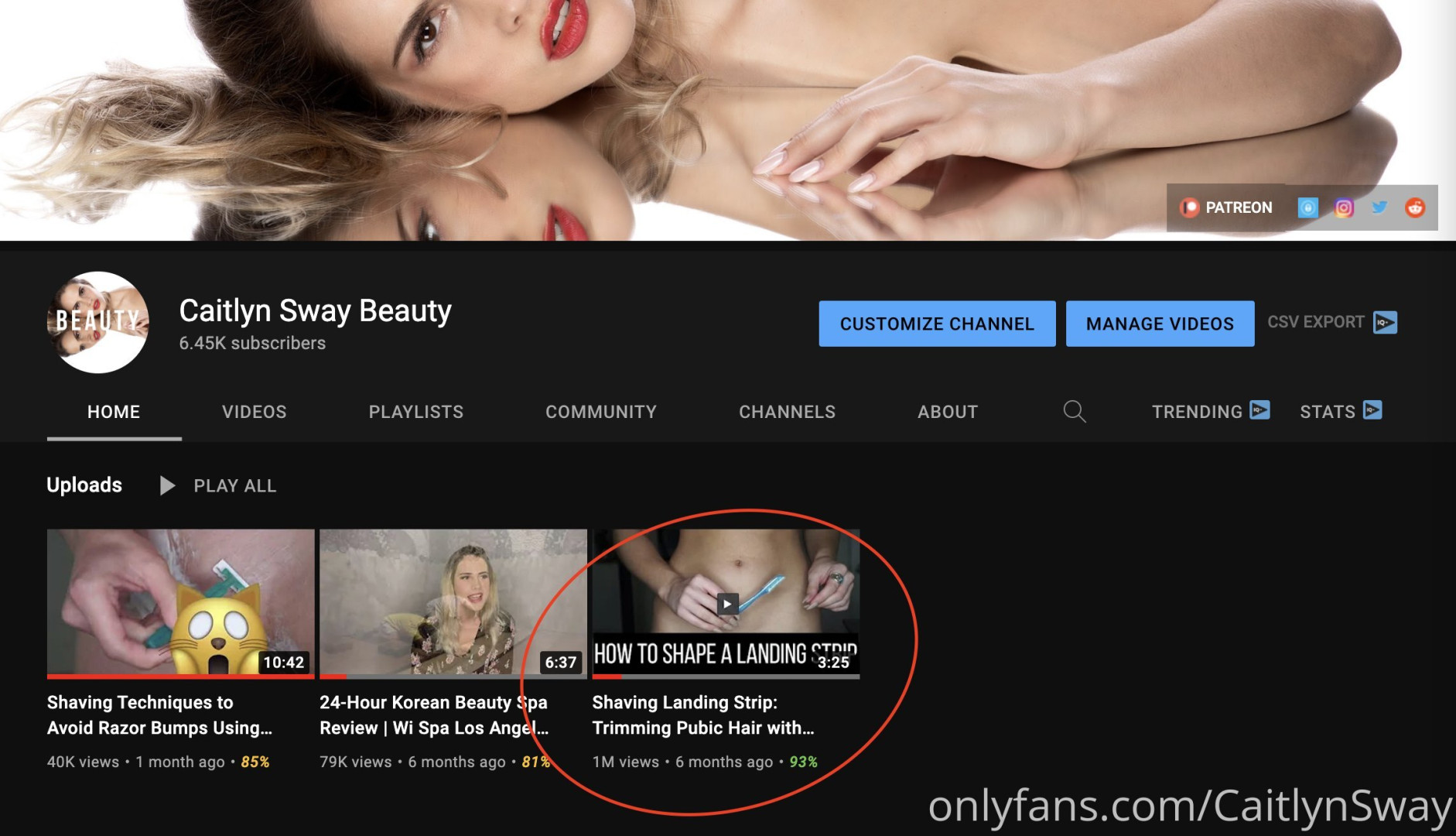Click the channel search magnifier icon

pos(1074,411)
